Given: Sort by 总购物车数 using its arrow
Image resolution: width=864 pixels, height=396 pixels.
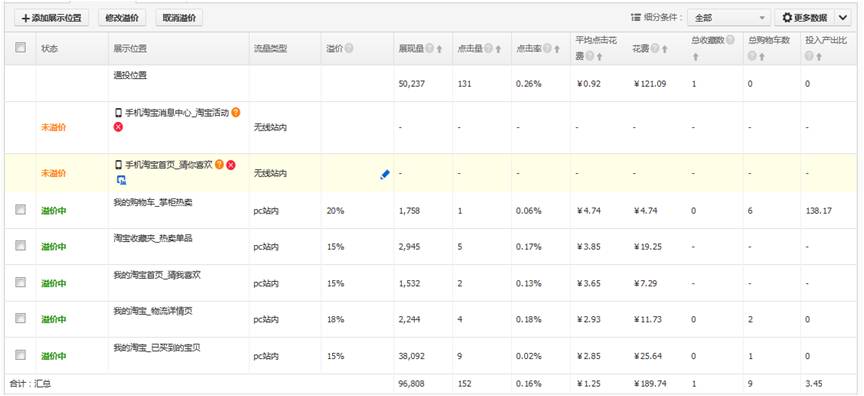Looking at the screenshot, I should coord(762,57).
